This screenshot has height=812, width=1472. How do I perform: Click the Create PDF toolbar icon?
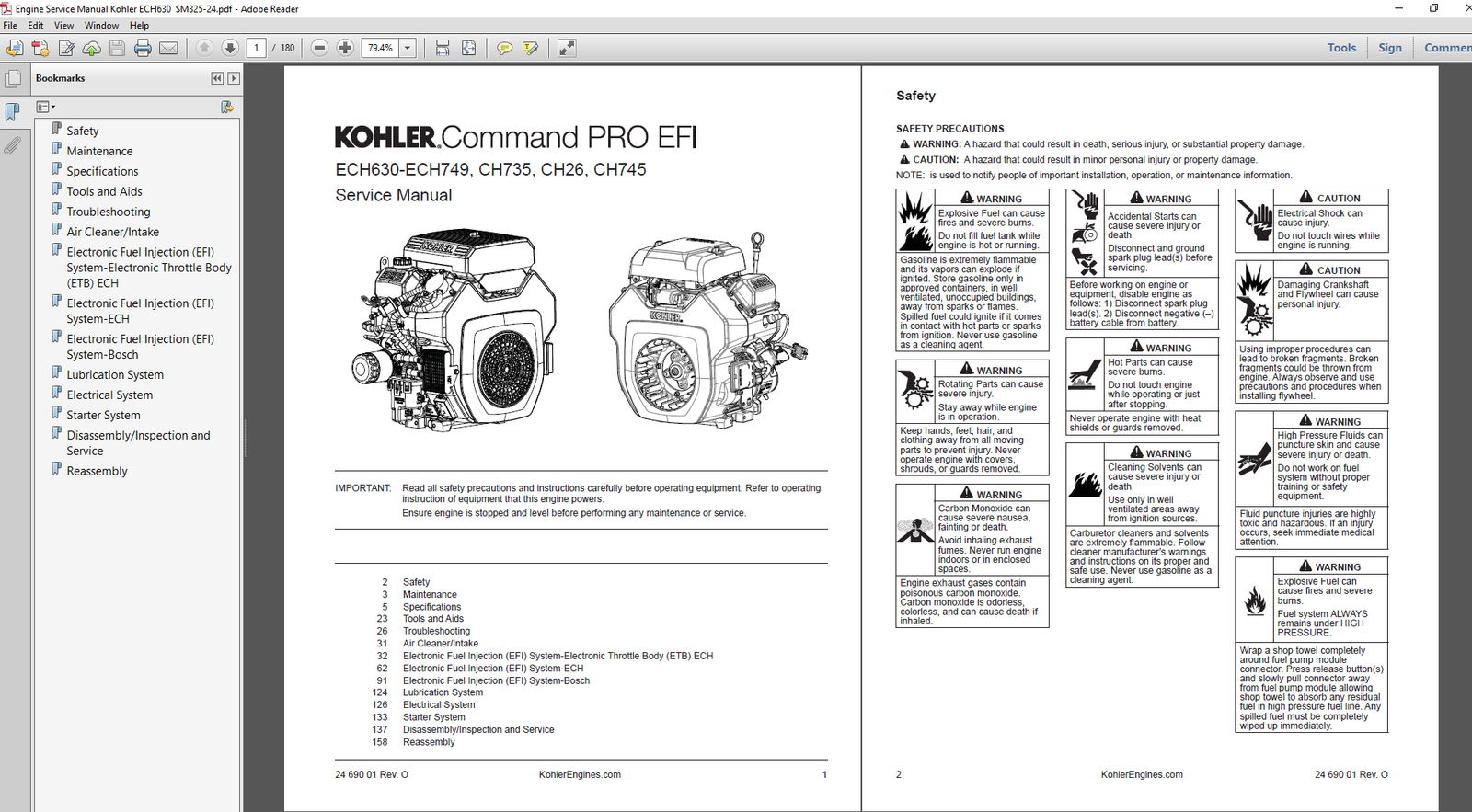40,48
